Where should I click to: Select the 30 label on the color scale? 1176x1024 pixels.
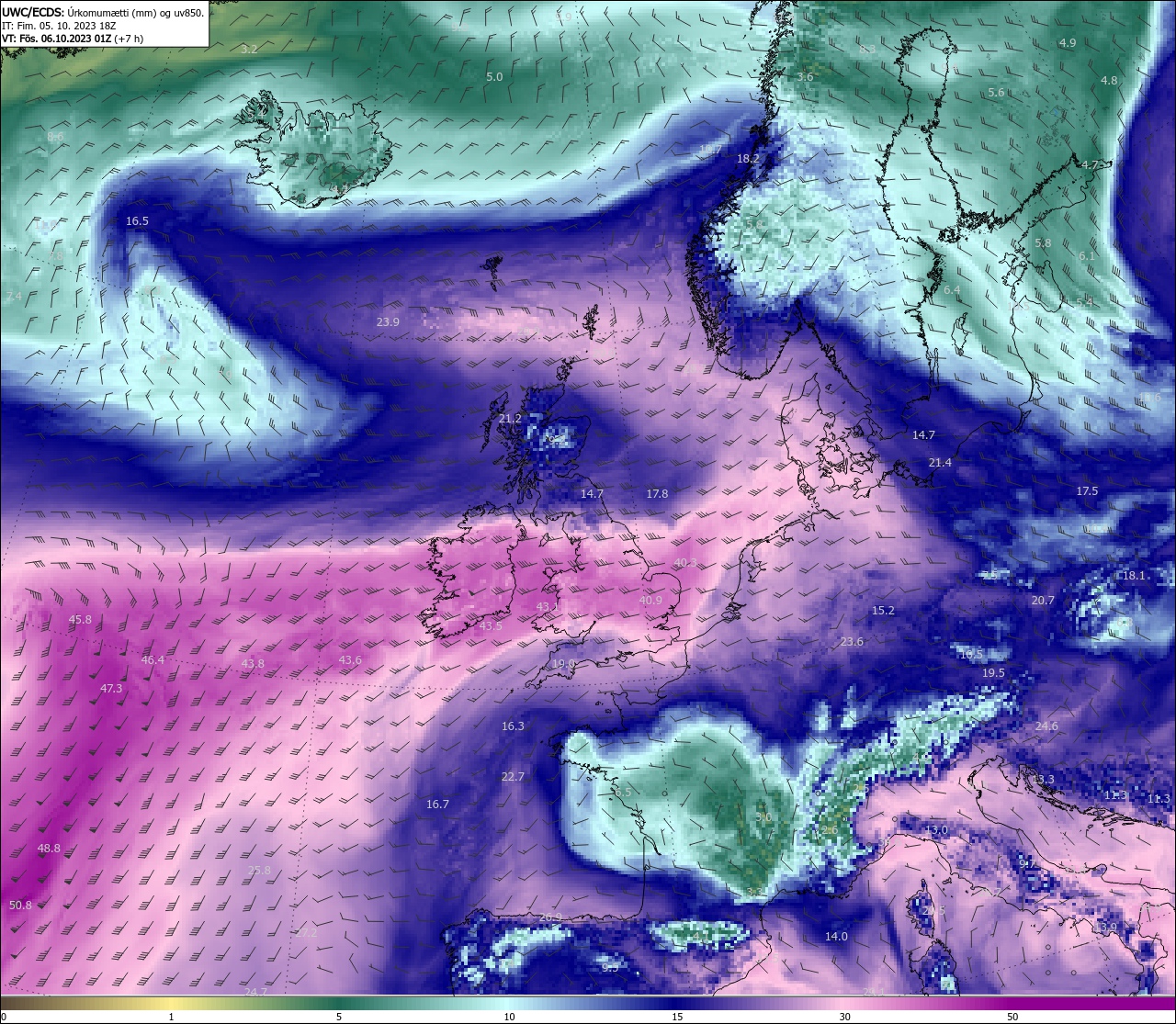(x=844, y=1017)
